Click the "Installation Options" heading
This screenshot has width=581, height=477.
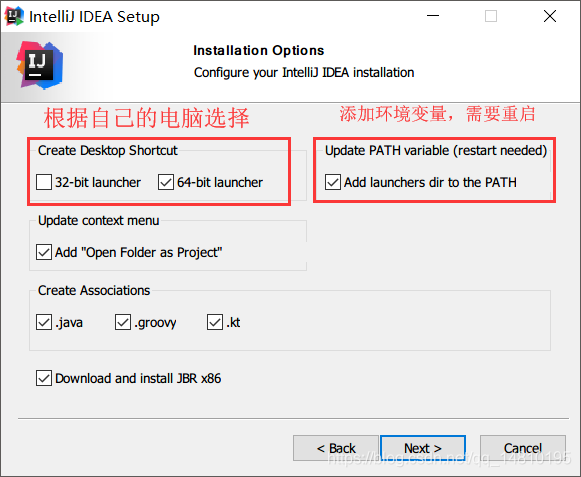click(x=259, y=50)
